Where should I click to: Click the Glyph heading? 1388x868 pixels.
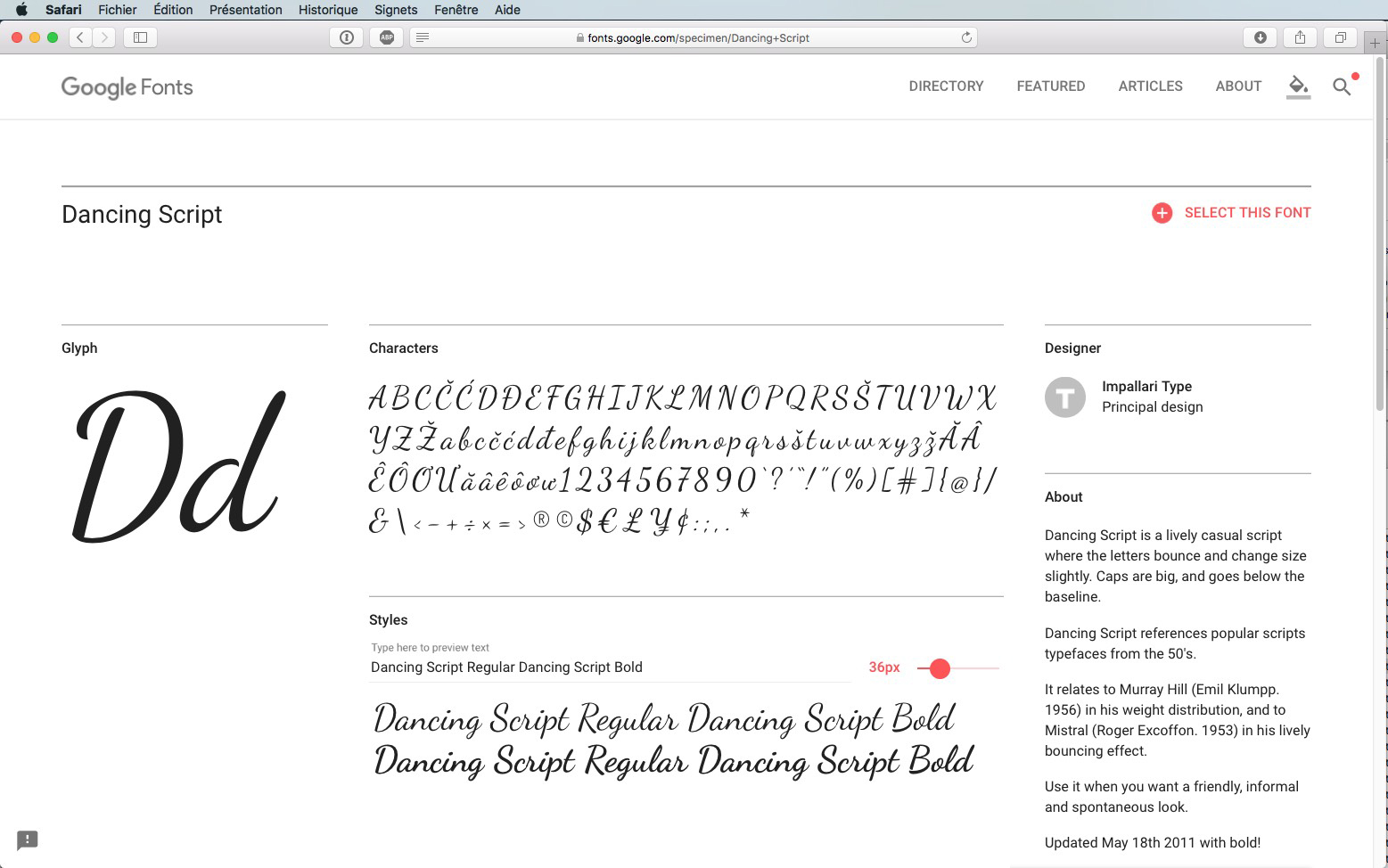79,348
